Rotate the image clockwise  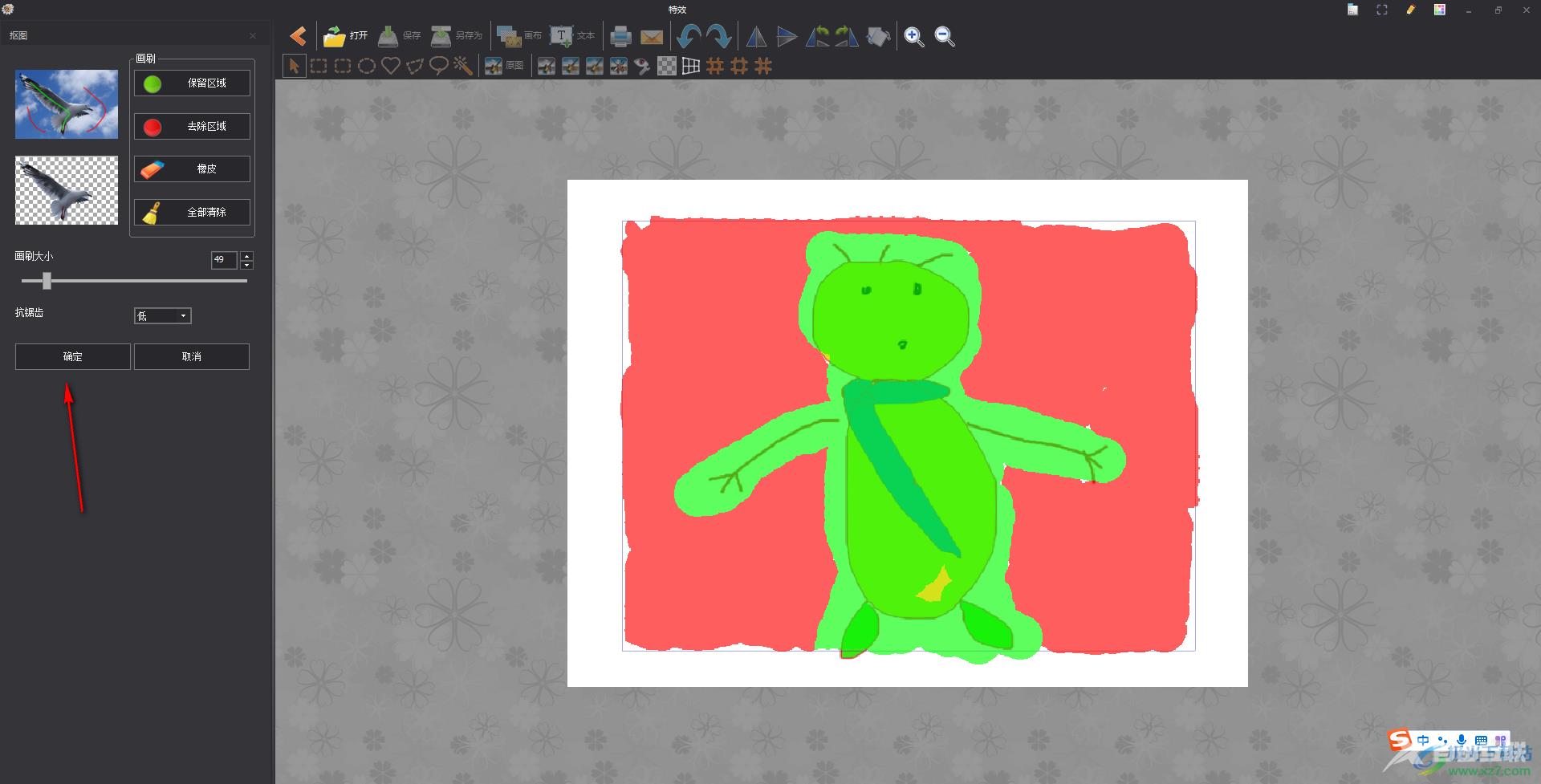click(x=847, y=36)
